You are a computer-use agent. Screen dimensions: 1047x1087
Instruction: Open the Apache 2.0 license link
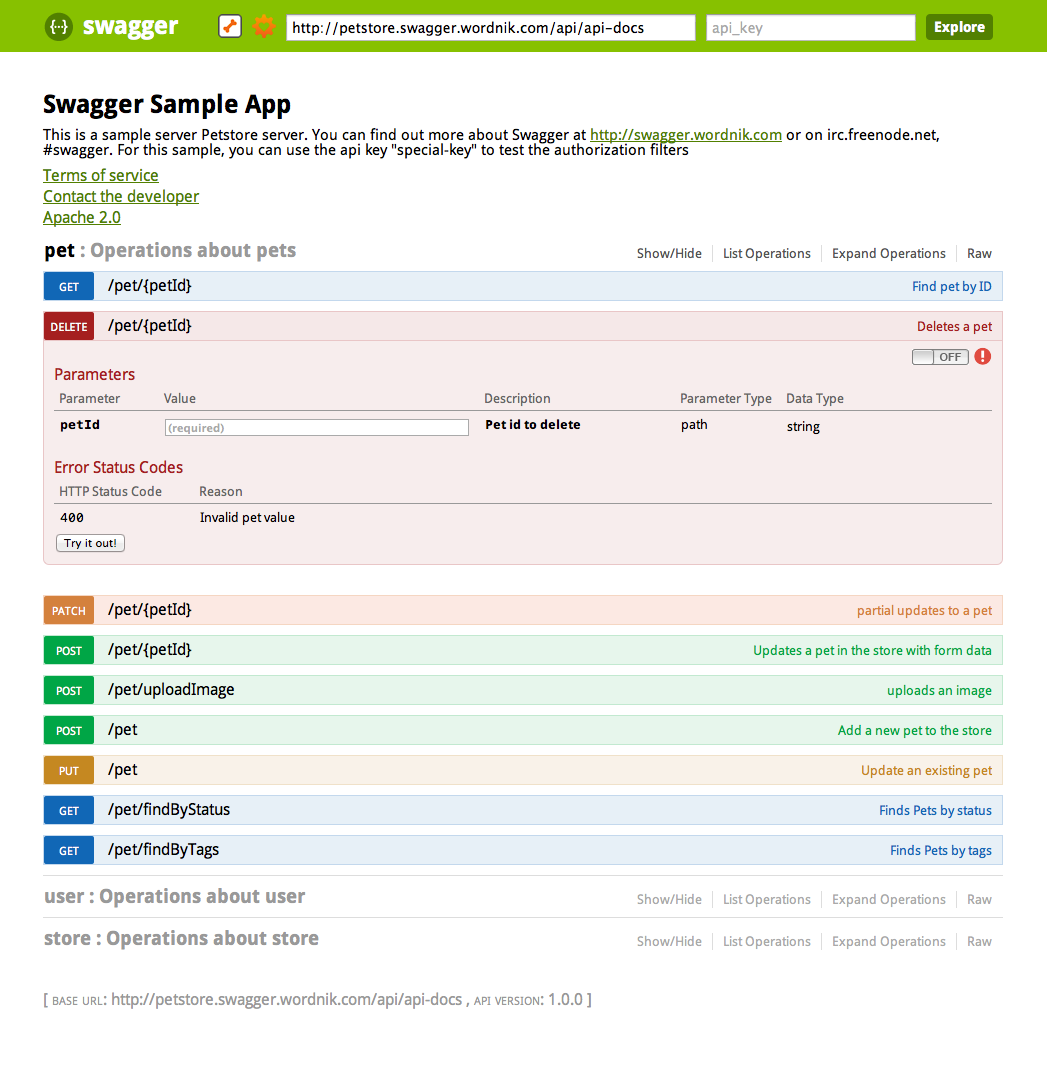point(82,217)
